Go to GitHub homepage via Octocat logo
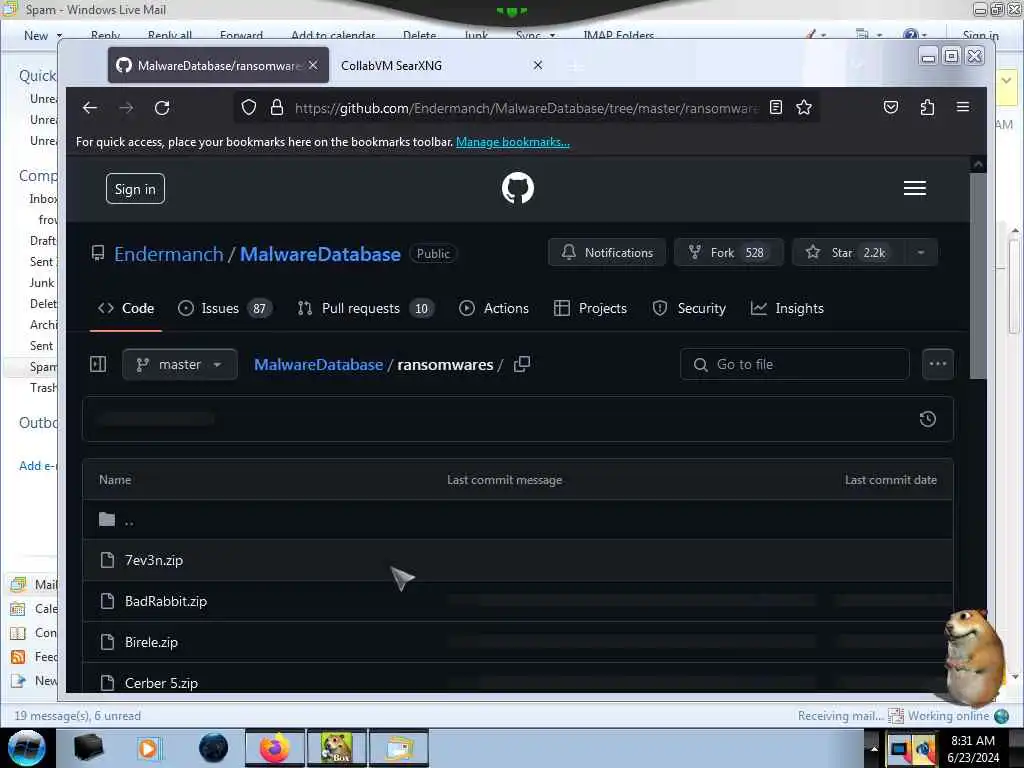The height and width of the screenshot is (768, 1024). click(x=518, y=188)
